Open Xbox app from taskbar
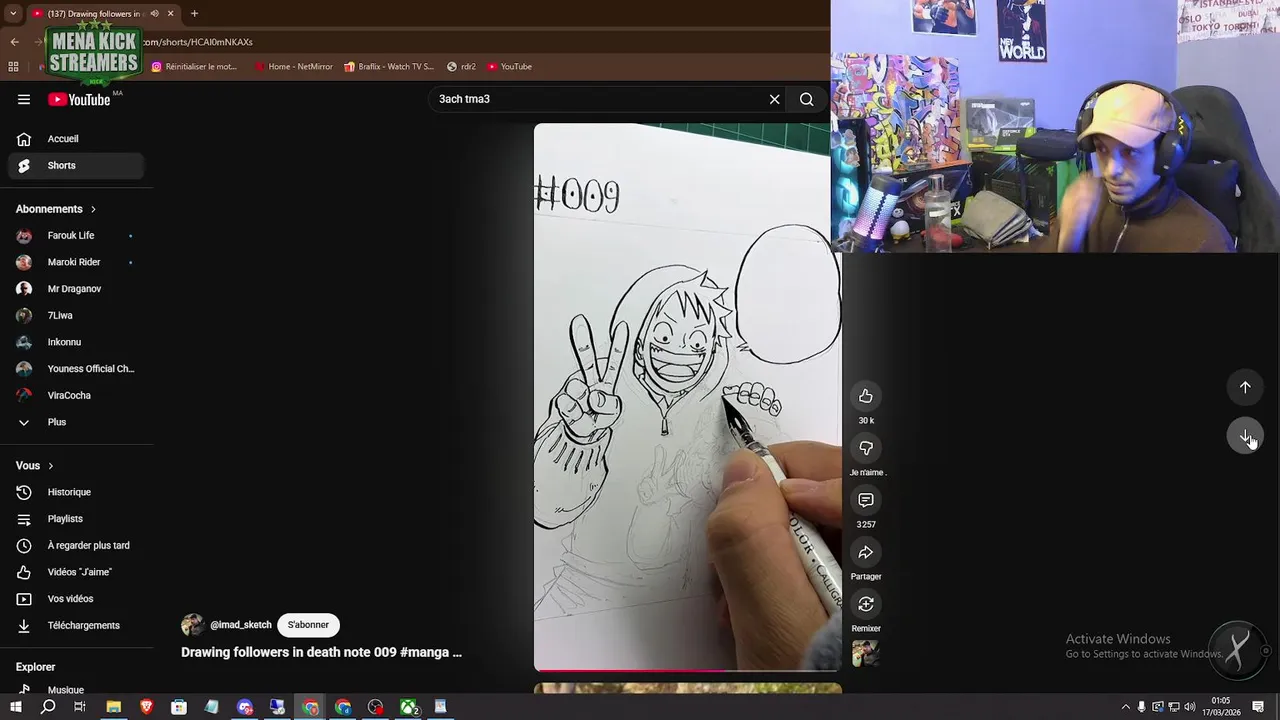The width and height of the screenshot is (1280, 720). click(408, 707)
